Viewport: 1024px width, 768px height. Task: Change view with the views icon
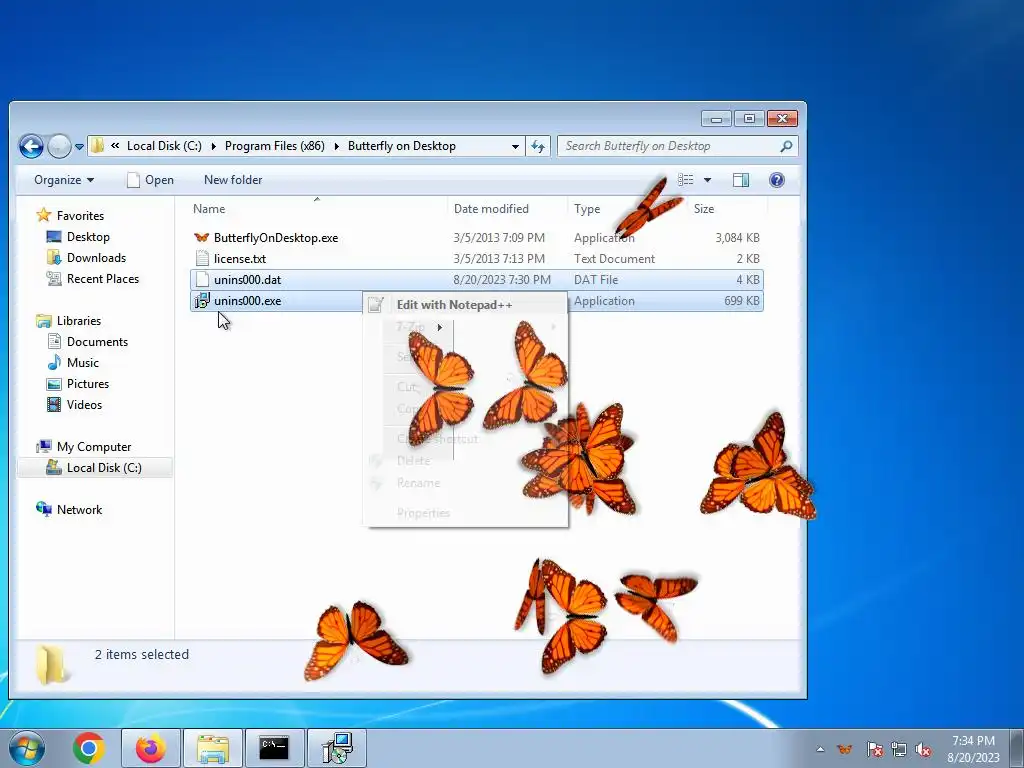(x=685, y=180)
